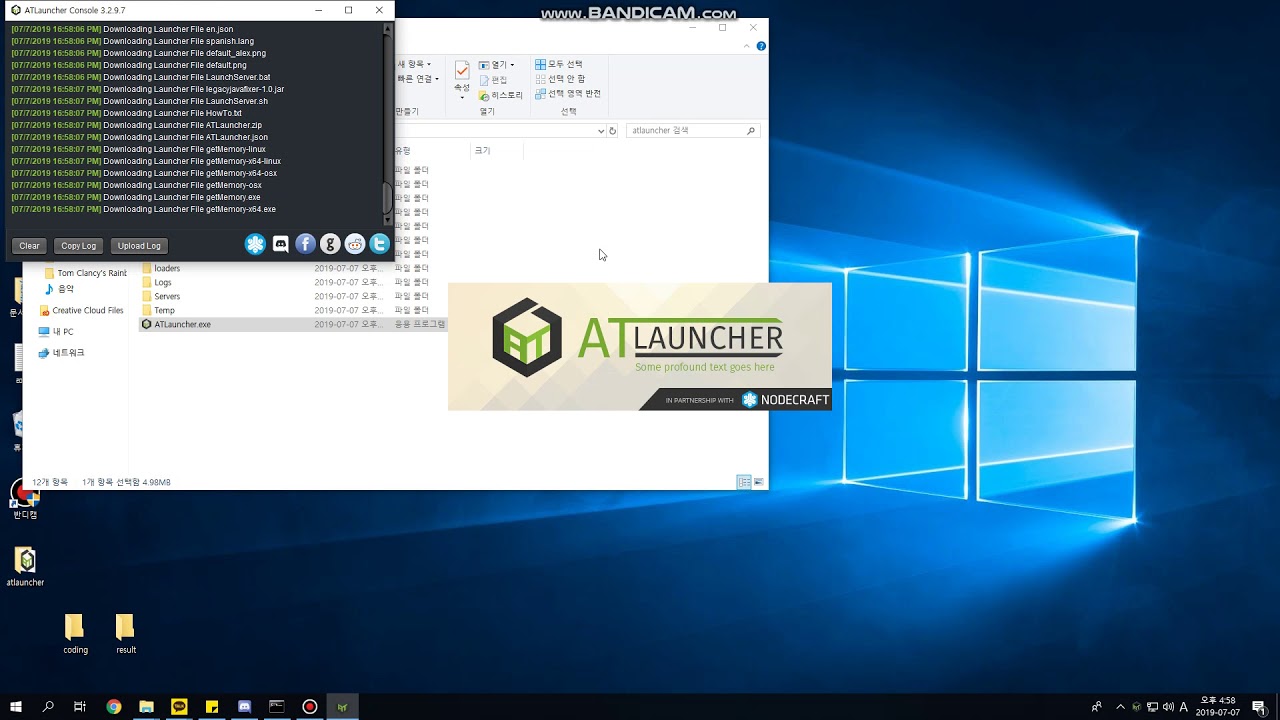Open 음악 in Explorer navigation pane
Image resolution: width=1280 pixels, height=720 pixels.
[x=59, y=288]
